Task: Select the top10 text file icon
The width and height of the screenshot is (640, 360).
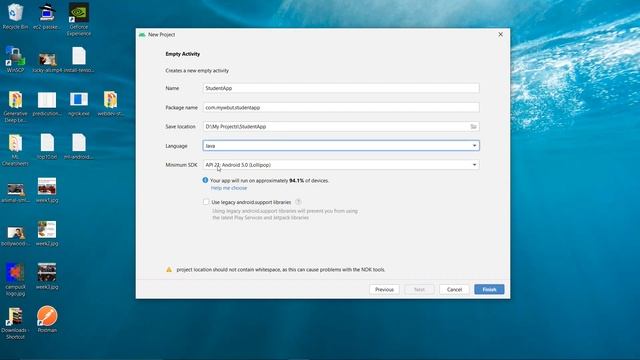Action: tap(47, 143)
